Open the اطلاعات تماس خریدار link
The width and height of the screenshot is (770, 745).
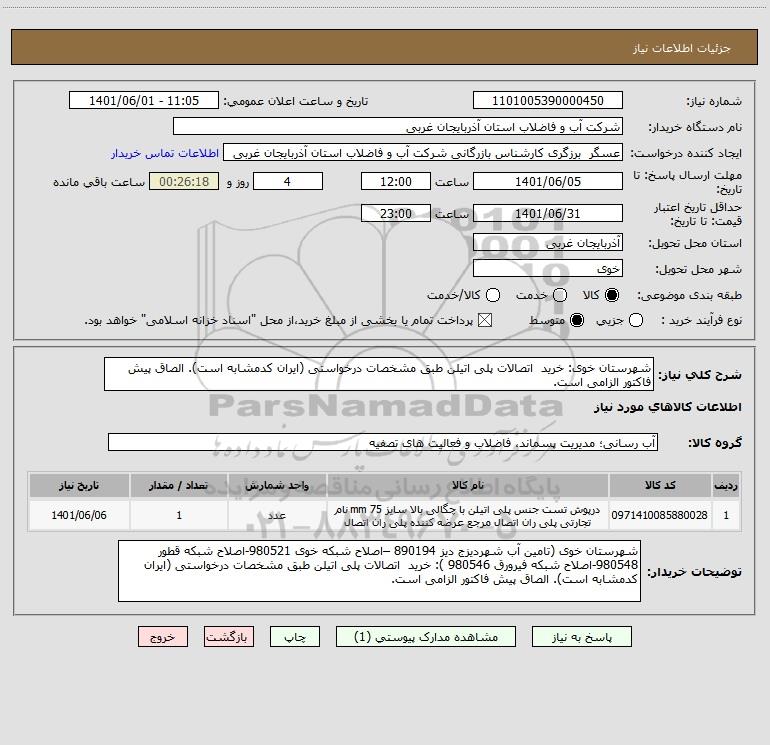coord(165,153)
